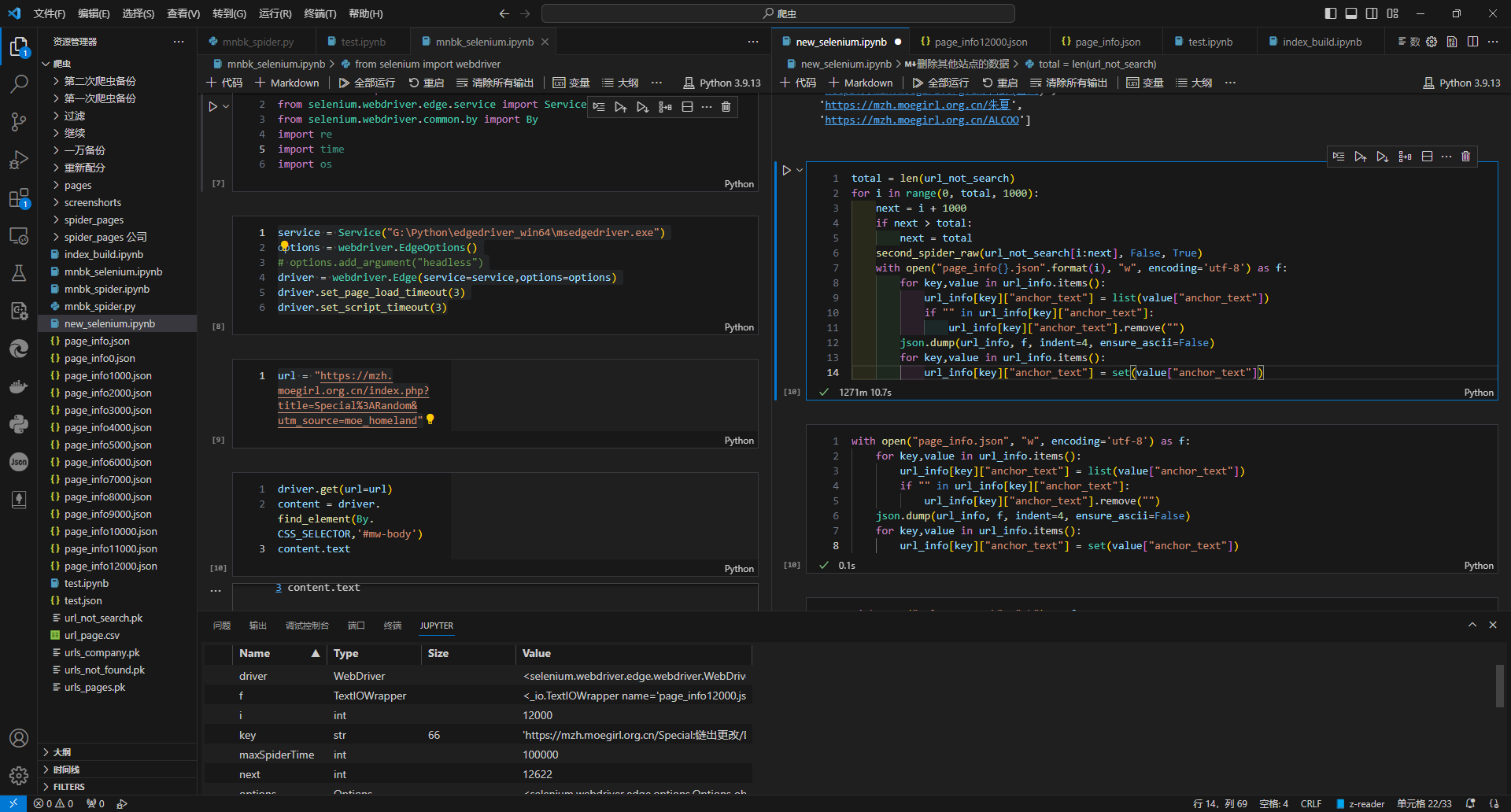Open the moegirl ALCOO link in output

click(x=922, y=120)
